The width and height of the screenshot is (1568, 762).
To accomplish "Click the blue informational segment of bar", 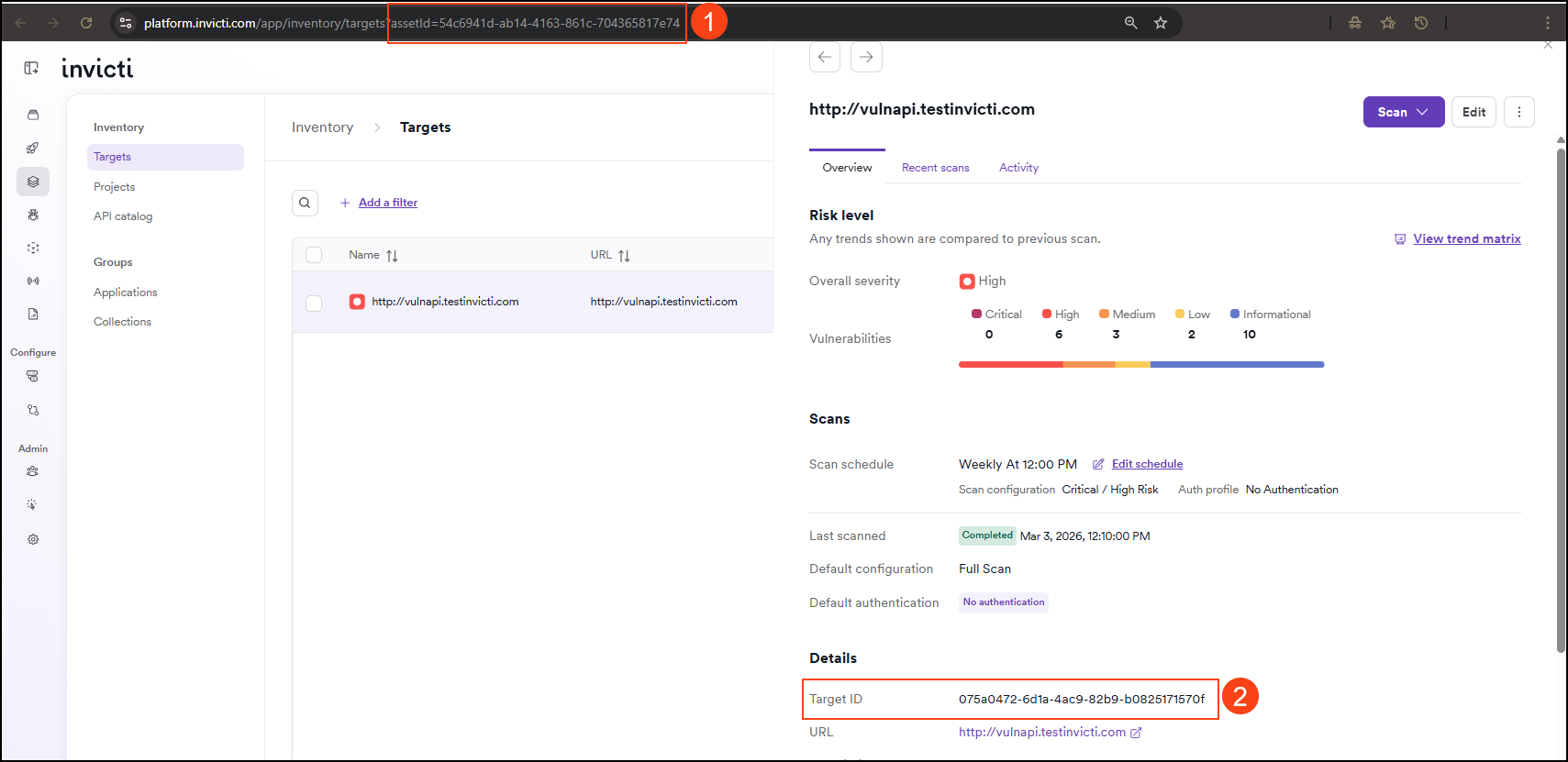I will pyautogui.click(x=1237, y=365).
